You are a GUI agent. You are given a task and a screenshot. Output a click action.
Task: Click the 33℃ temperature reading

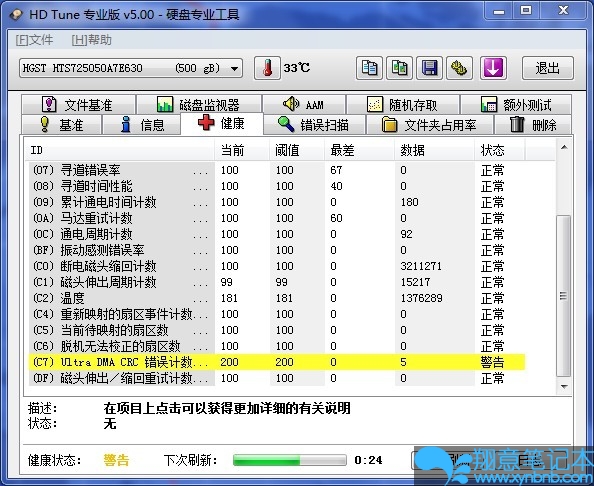point(297,68)
